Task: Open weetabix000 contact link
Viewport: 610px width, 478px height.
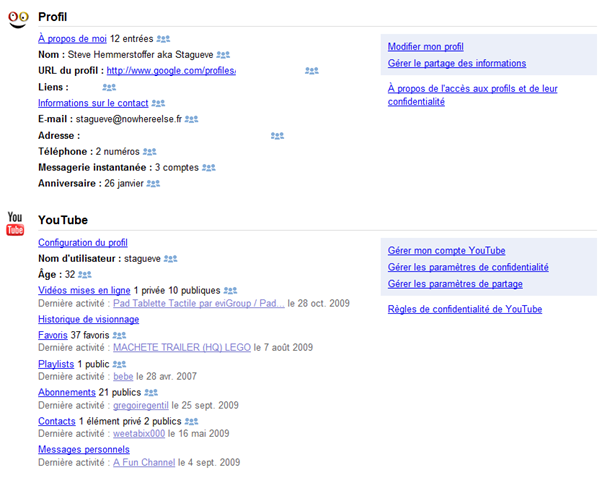Action: coord(139,434)
